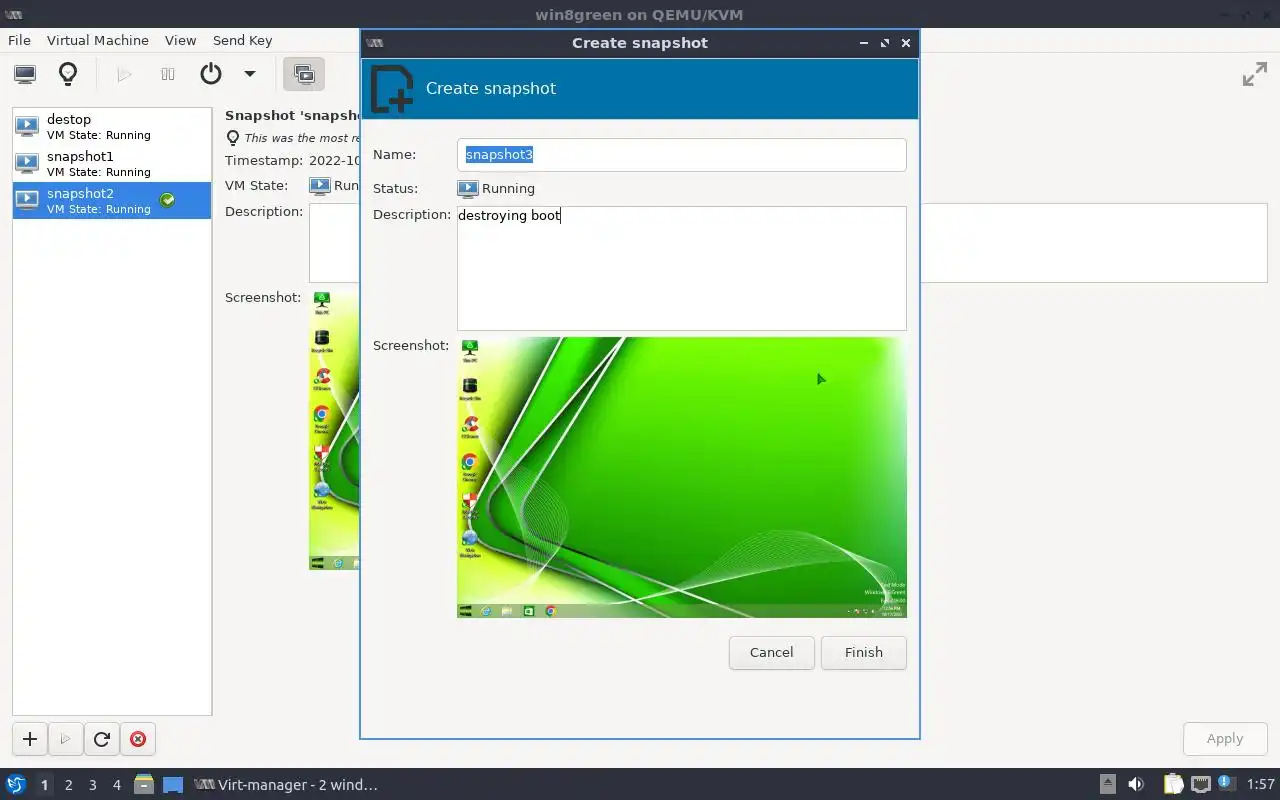Click the plus create new snapshot button
Screen dimensions: 1280x800
[30, 739]
